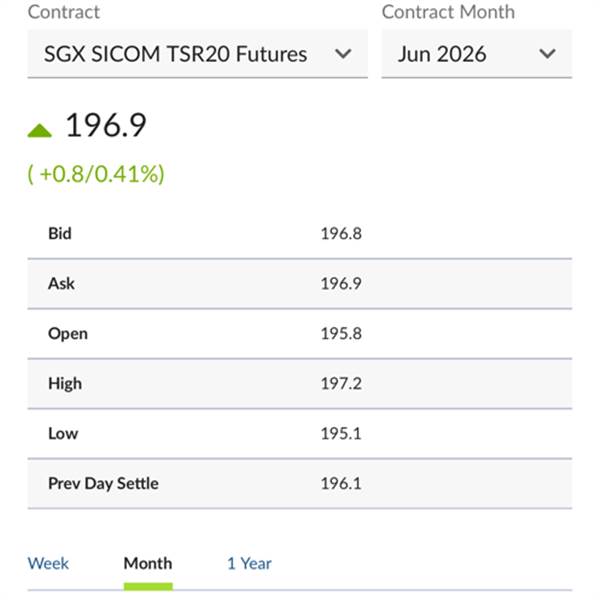Click the last price 196.9
Image resolution: width=600 pixels, height=600 pixels.
[x=106, y=126]
